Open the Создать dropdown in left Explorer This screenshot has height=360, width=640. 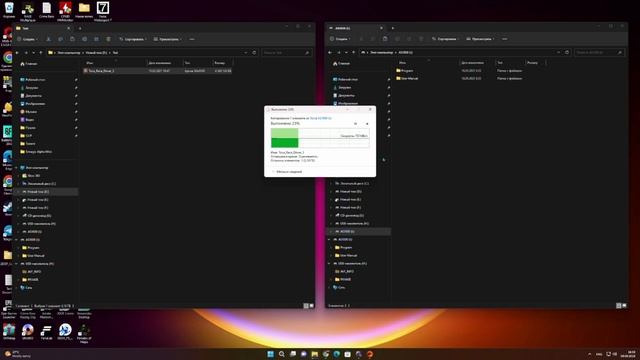(x=28, y=39)
